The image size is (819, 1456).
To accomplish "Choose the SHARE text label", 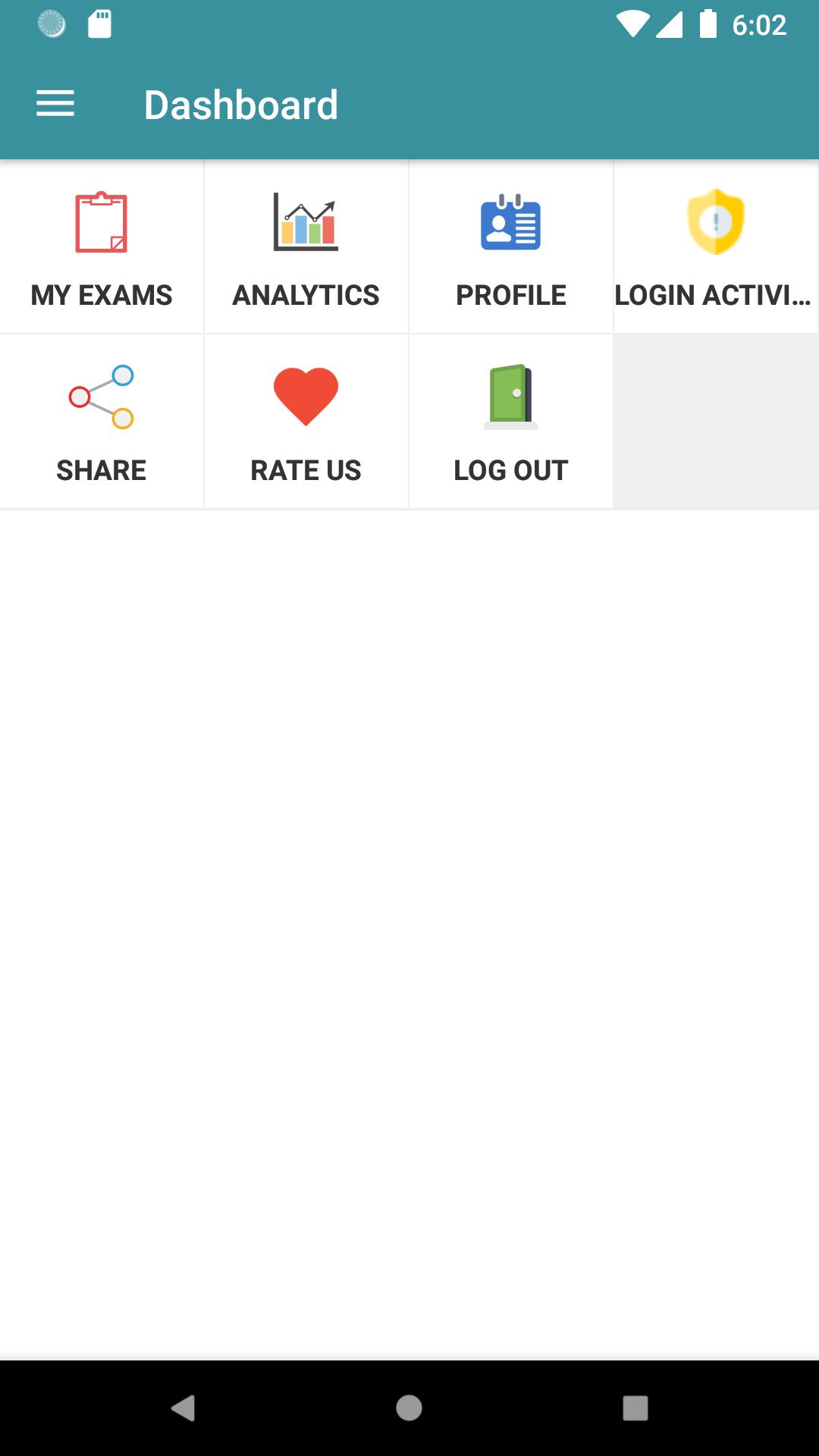I will (101, 470).
